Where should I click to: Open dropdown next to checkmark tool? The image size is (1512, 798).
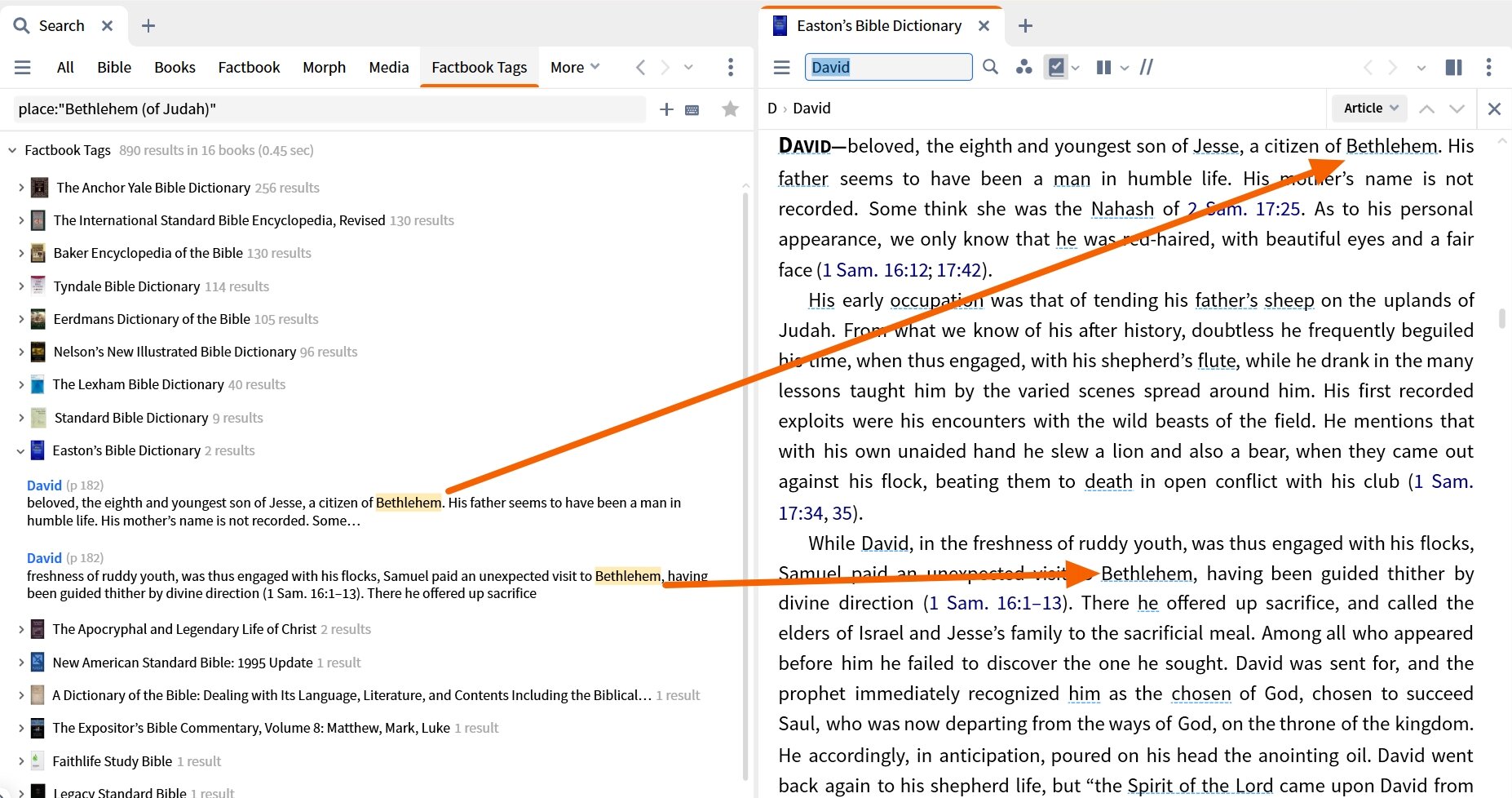click(x=1076, y=68)
